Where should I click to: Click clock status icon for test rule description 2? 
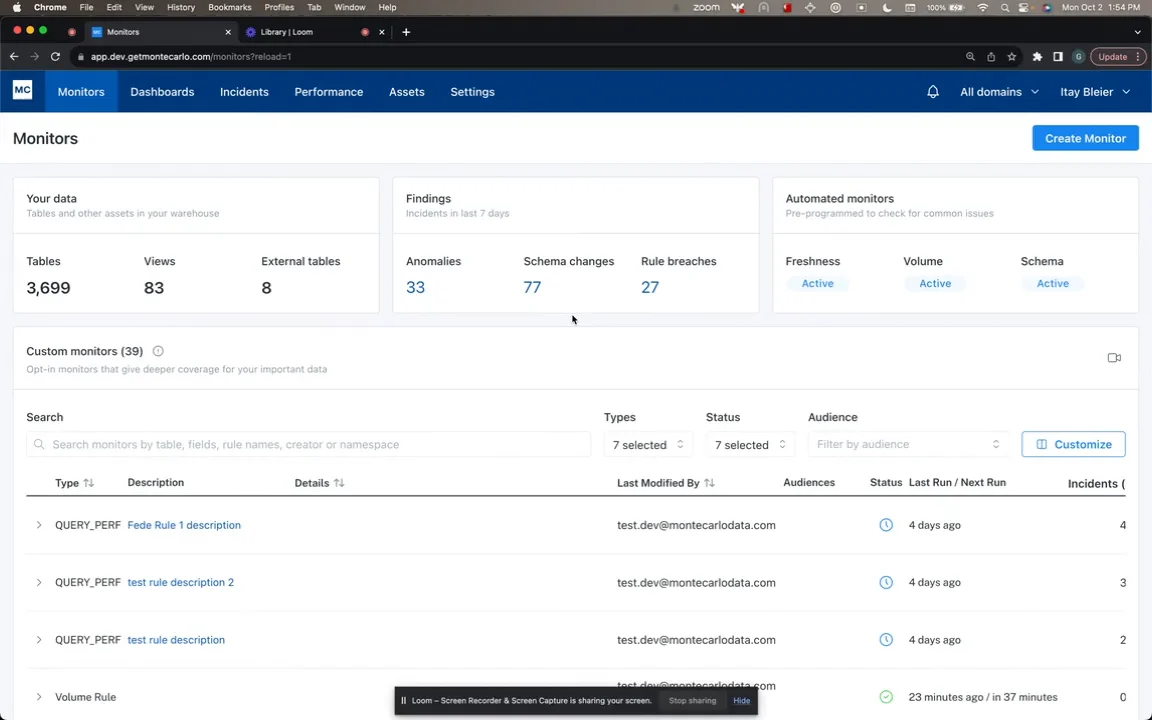point(886,582)
